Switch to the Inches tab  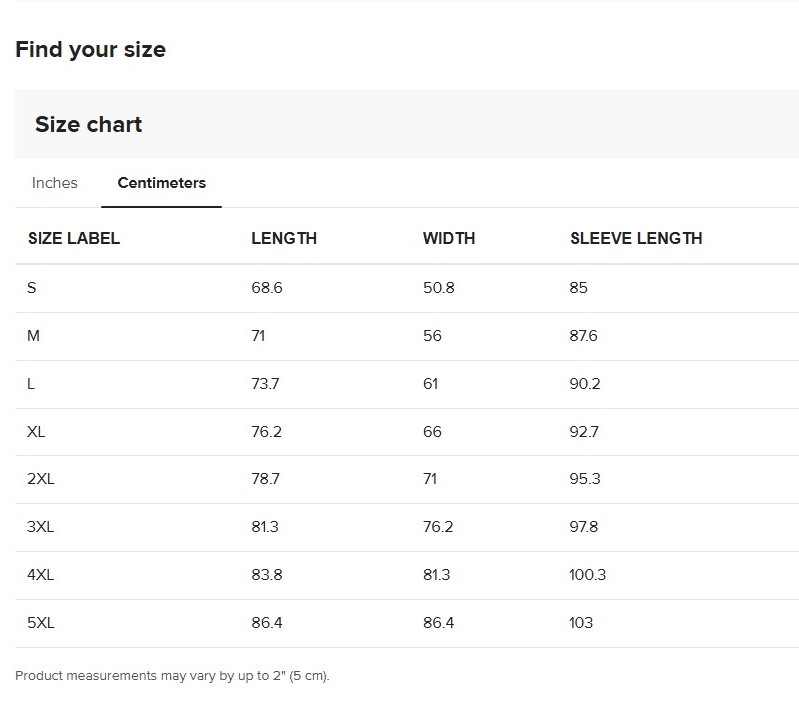click(55, 183)
